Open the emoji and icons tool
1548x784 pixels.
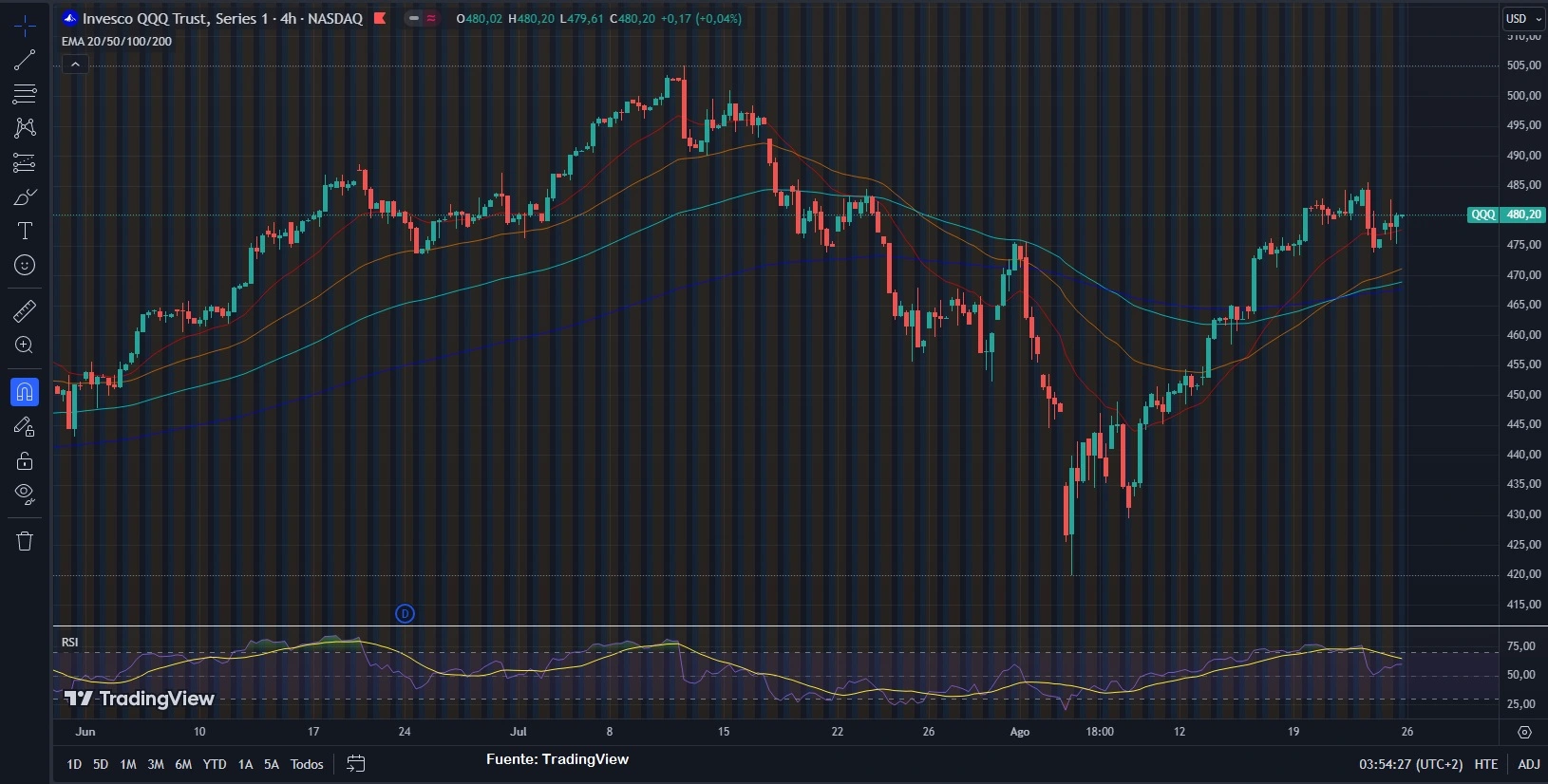tap(25, 265)
